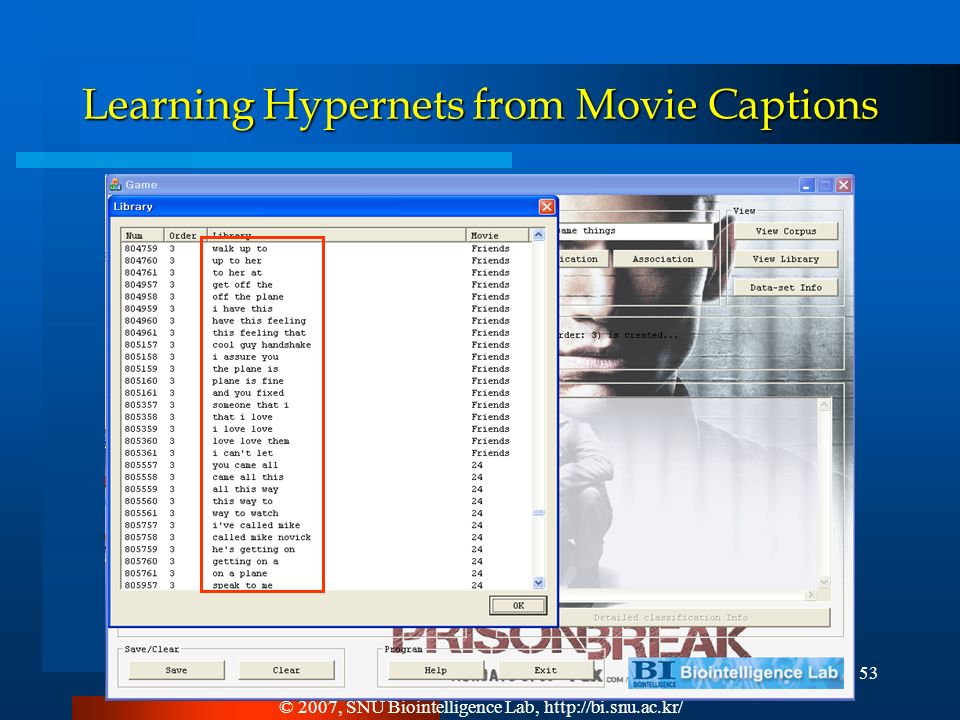Select the row "all this way"
960x720 pixels.
click(x=326, y=489)
